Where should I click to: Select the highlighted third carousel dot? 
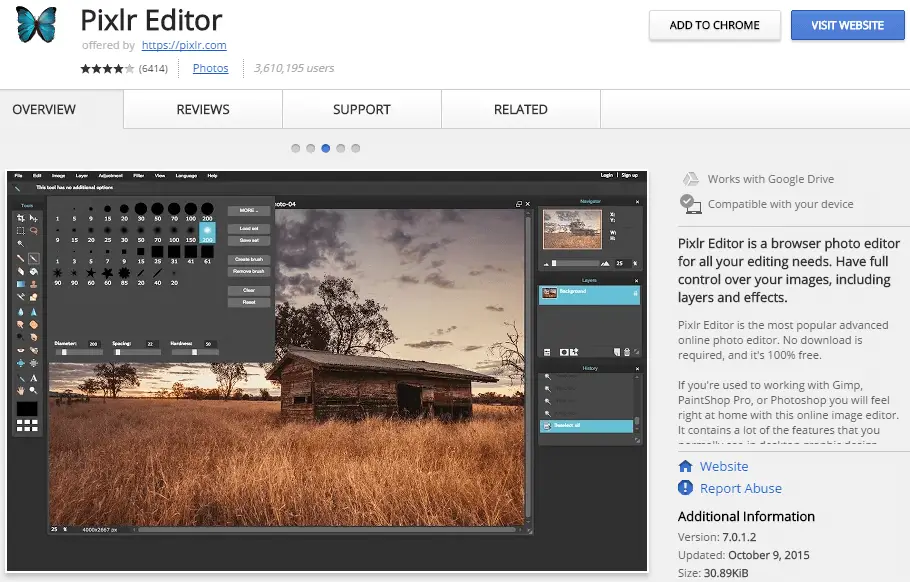(x=326, y=149)
